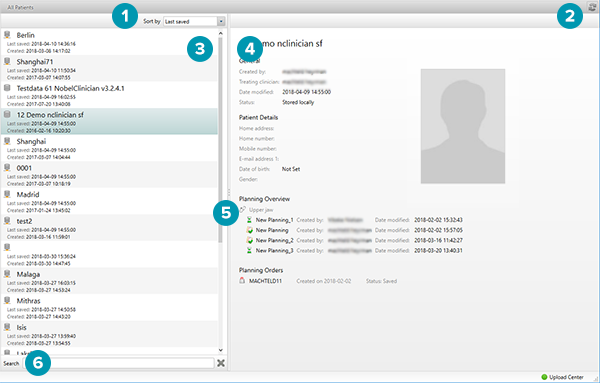Click the patient photo placeholder
The image size is (600, 383).
pos(463,126)
